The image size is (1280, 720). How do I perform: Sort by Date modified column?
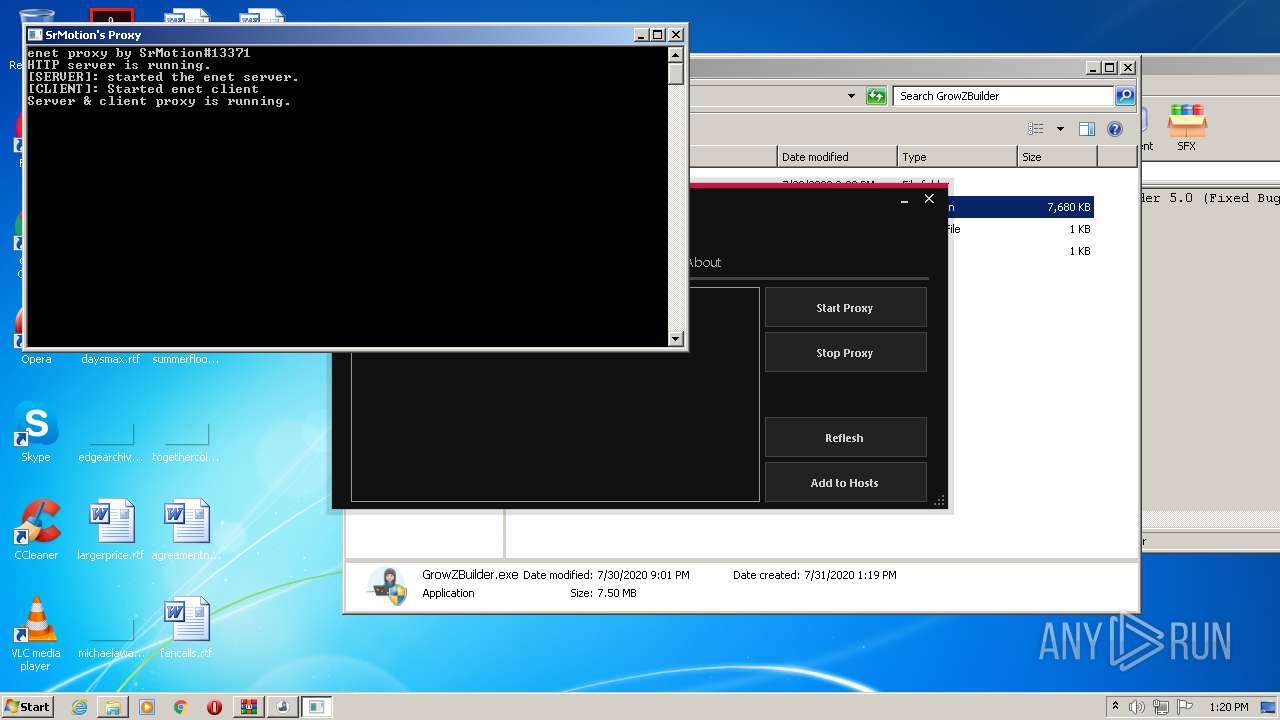point(837,157)
